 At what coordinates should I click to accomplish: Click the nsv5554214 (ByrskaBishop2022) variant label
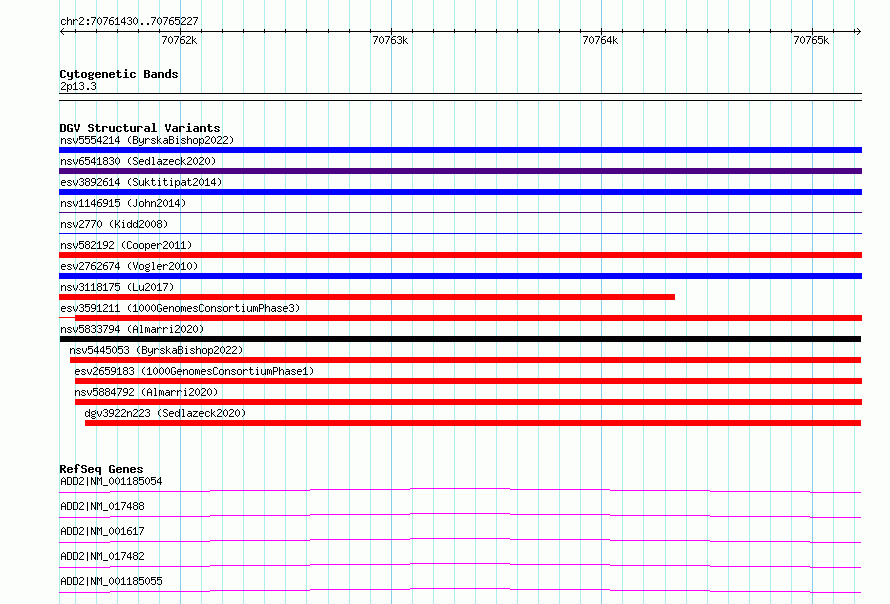[x=147, y=140]
